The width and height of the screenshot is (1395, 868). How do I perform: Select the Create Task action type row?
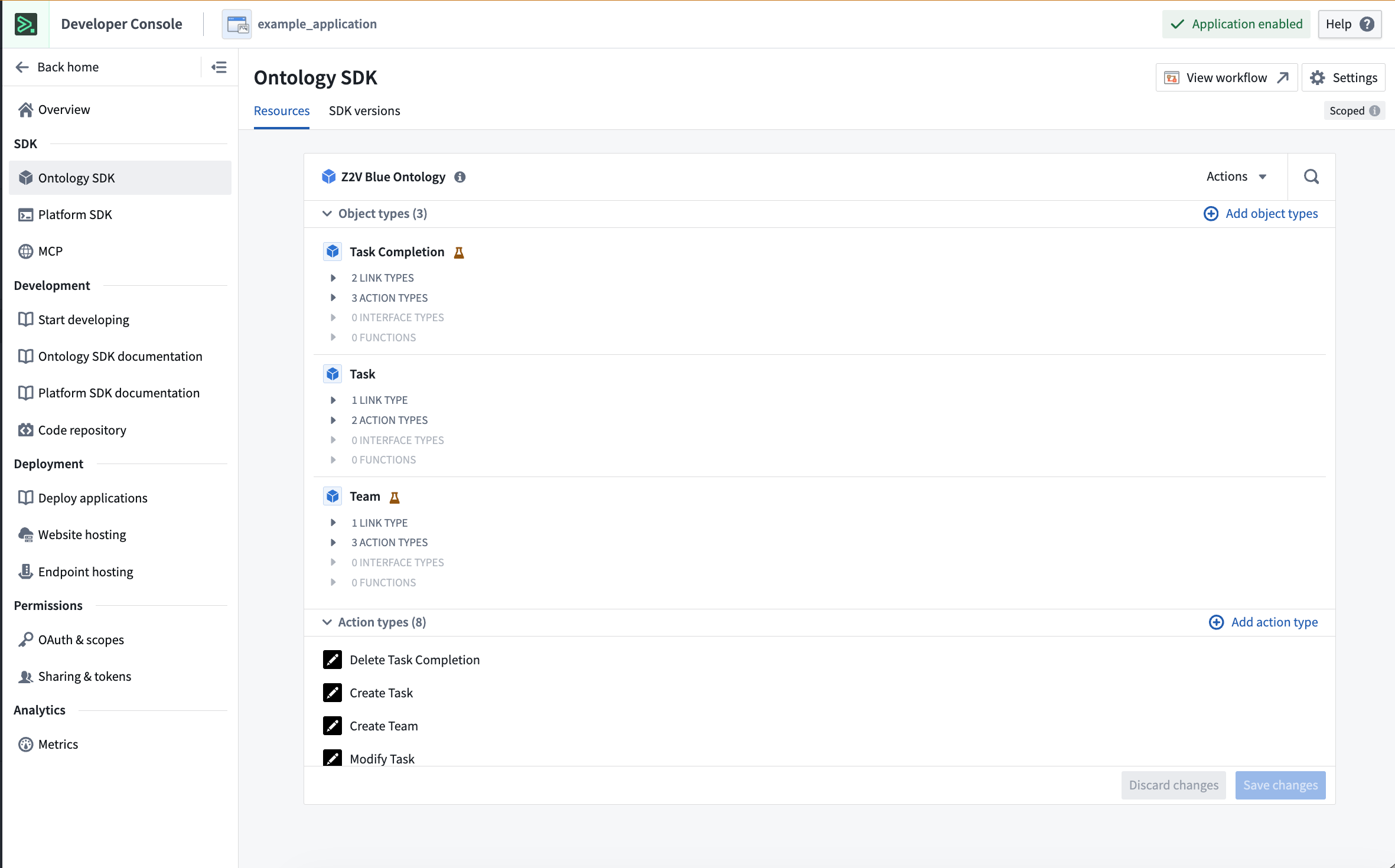[x=819, y=693]
